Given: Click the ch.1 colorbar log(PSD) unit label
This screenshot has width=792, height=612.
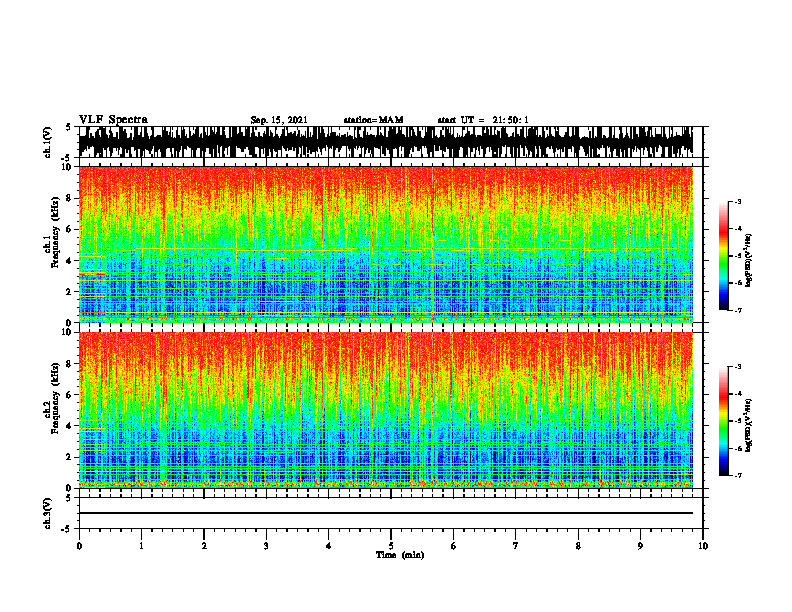Looking at the screenshot, I should click(748, 261).
